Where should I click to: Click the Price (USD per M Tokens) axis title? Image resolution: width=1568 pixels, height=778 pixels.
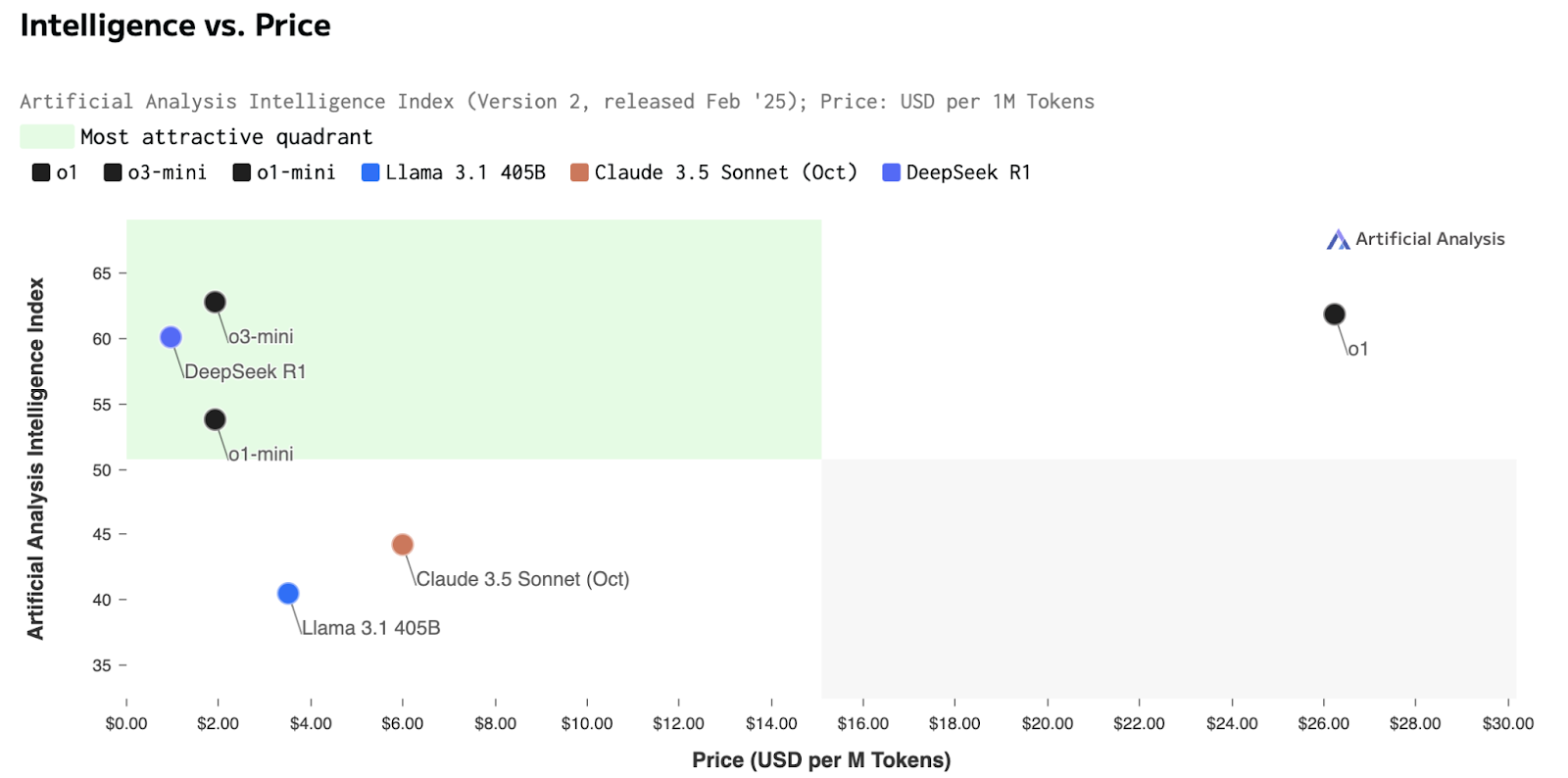[821, 760]
